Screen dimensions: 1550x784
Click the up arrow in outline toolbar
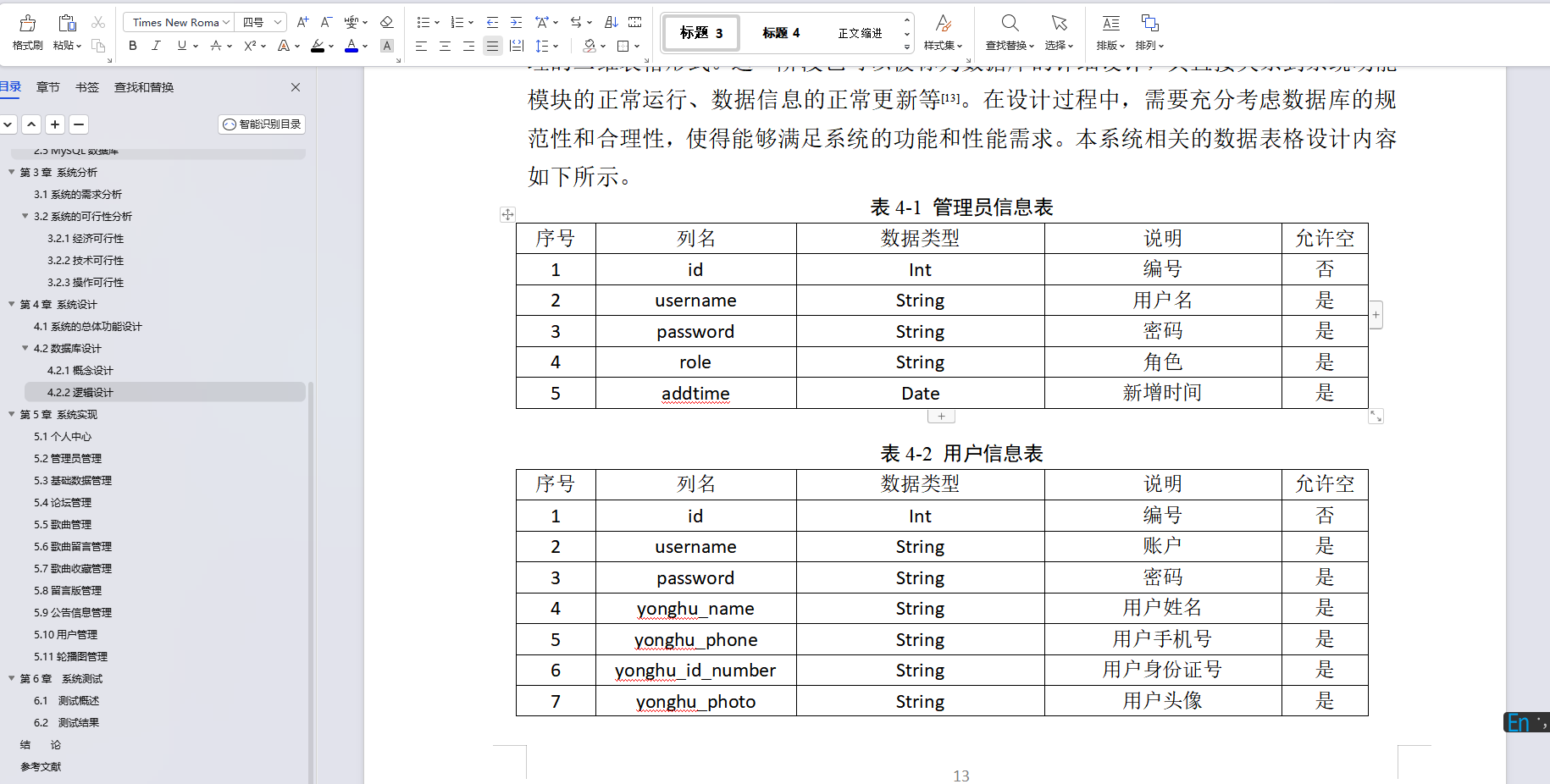tap(31, 124)
